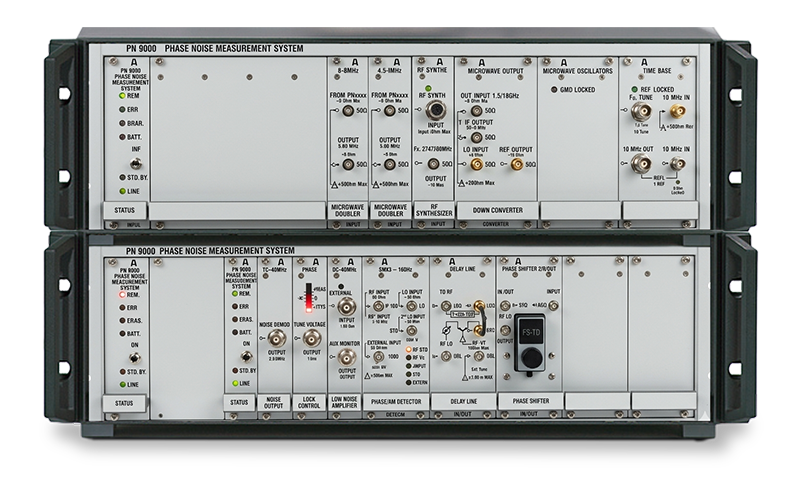Select the 4.5-8MHz doubler OUTPUT connector

[390, 164]
